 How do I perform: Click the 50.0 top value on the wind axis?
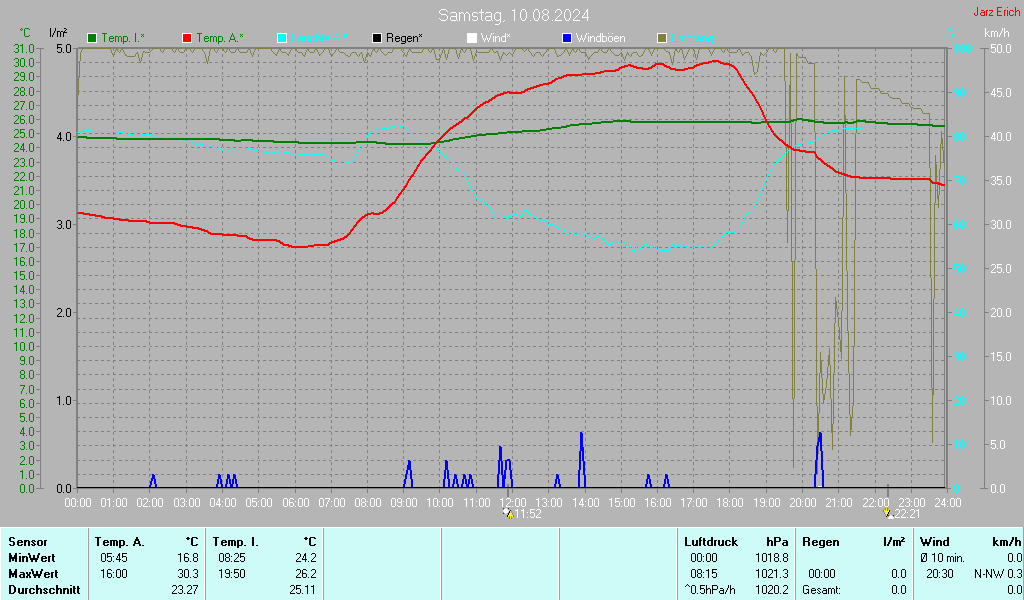coord(1001,49)
